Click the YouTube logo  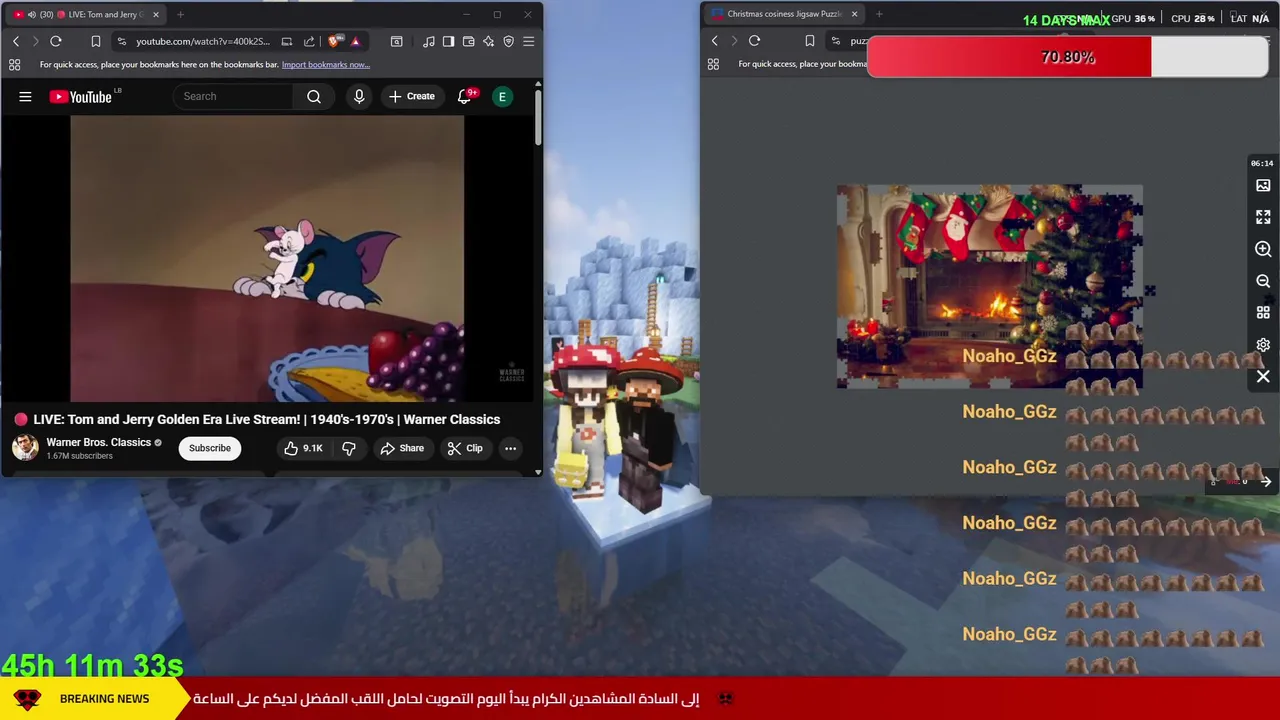click(82, 97)
